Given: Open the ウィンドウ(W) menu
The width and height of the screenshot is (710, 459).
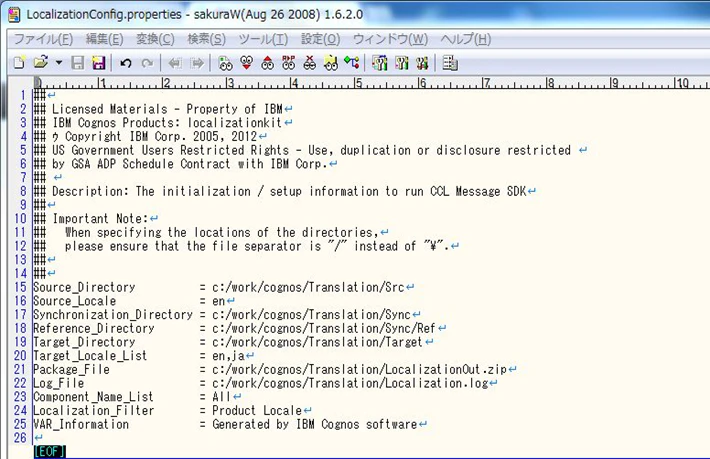Looking at the screenshot, I should pos(390,39).
